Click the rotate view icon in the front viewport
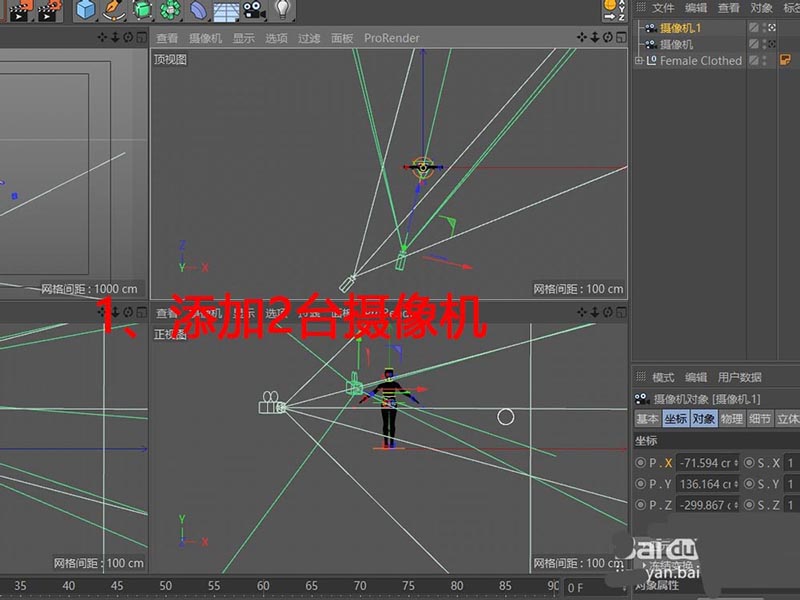Screen dimensions: 800x600 [607, 311]
